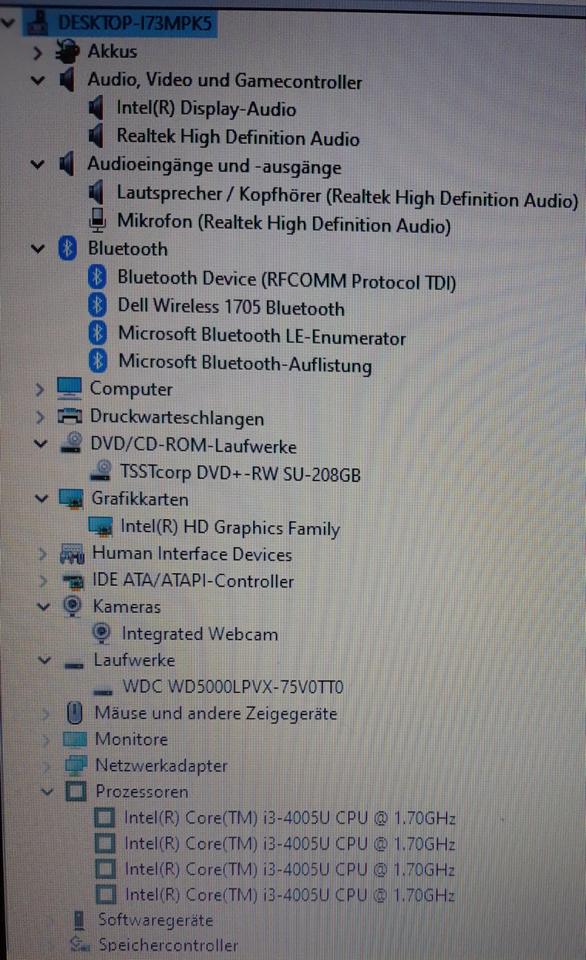Image resolution: width=586 pixels, height=960 pixels.
Task: Select Mikrofon (Realtek High Definition Audio)
Action: (284, 223)
